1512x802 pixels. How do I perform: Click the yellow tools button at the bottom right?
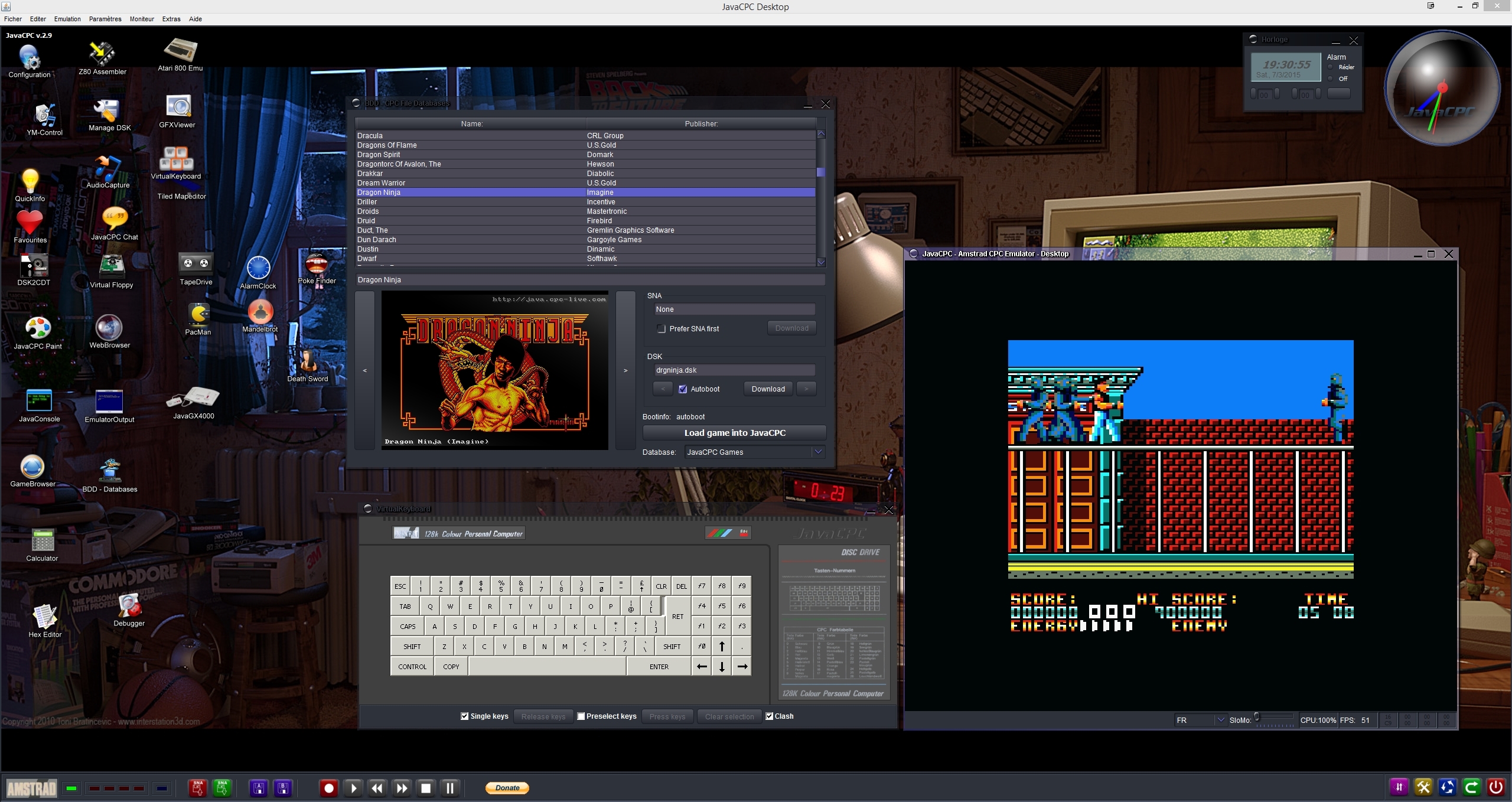click(1423, 787)
